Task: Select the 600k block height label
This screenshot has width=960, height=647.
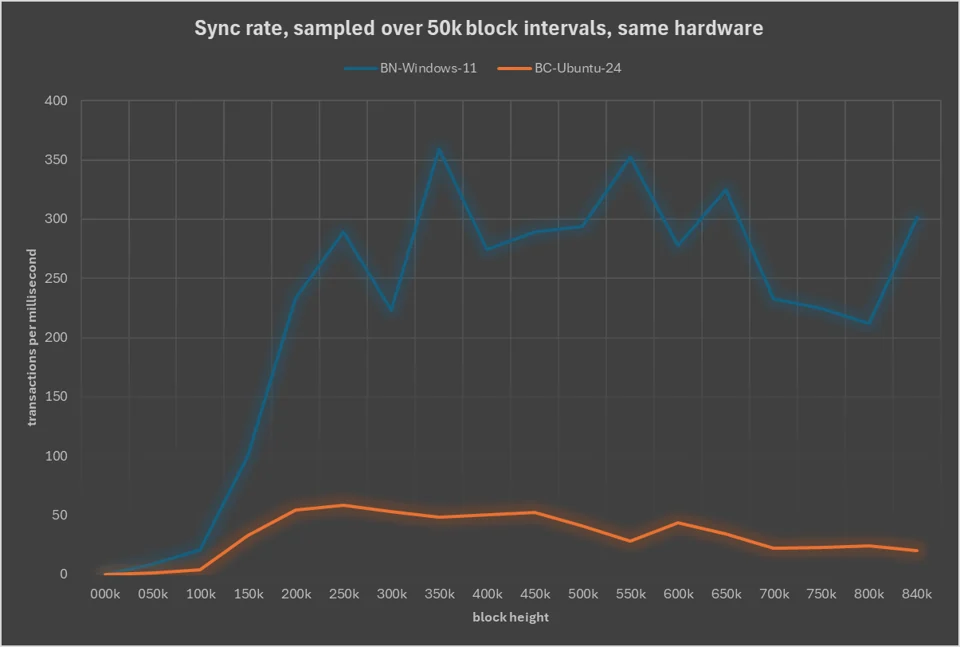Action: [x=678, y=594]
